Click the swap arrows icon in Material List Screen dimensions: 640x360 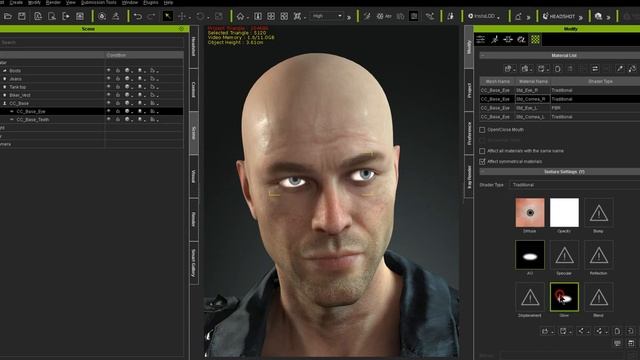pyautogui.click(x=595, y=69)
